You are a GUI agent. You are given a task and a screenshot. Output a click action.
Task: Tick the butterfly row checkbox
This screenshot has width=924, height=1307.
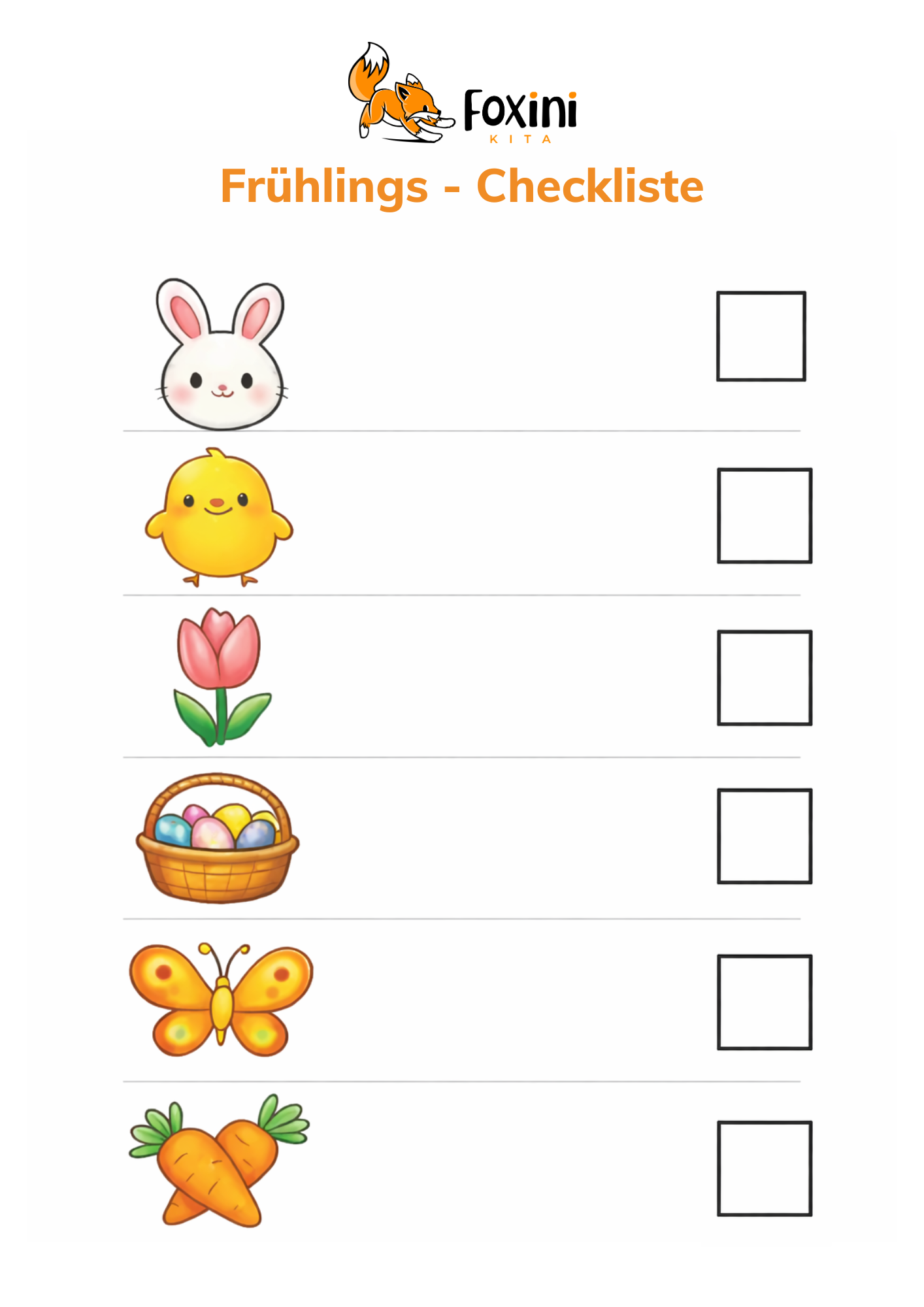(x=764, y=1002)
